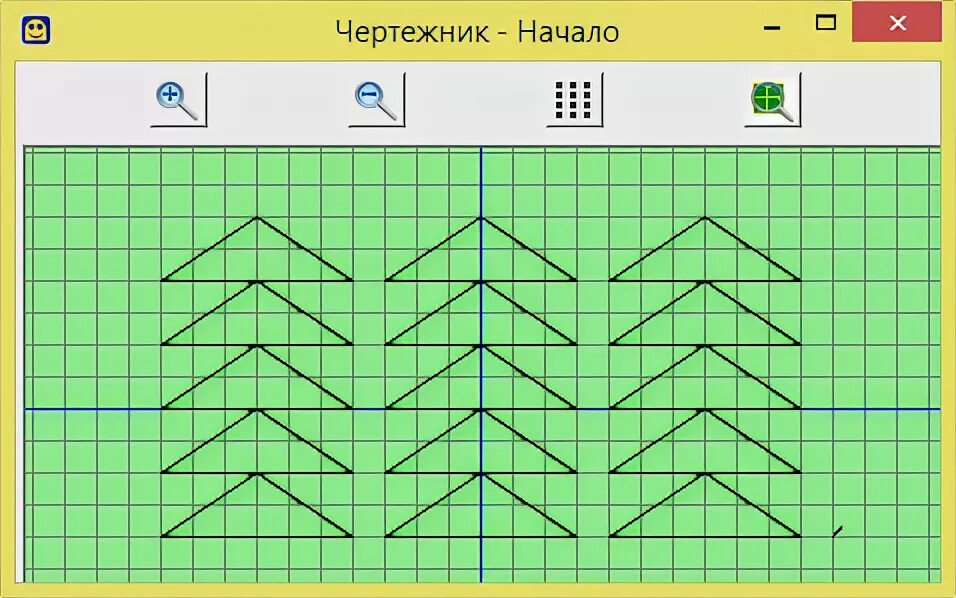Toggle the grid dots display button

574,100
